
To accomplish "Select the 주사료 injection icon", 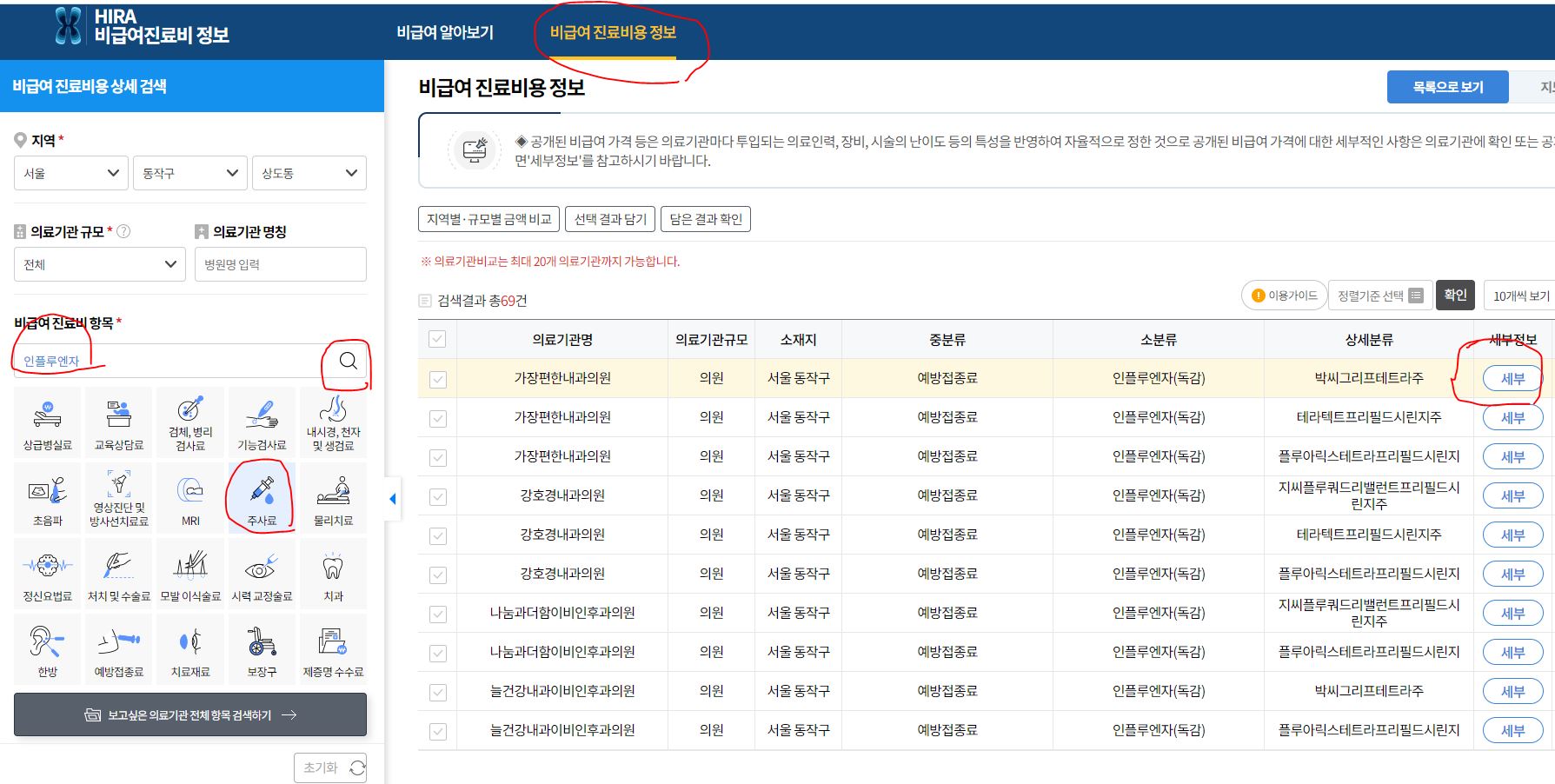I will (262, 498).
